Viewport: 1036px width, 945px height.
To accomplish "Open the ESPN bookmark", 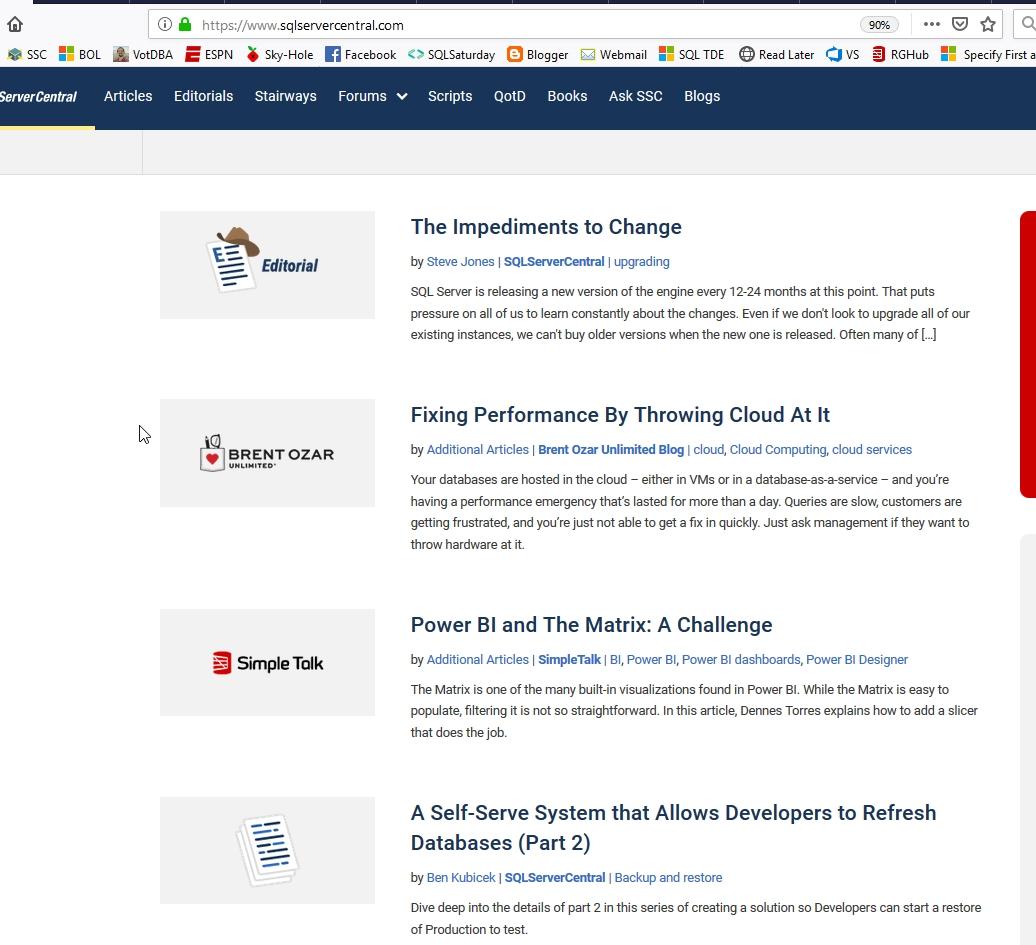I will click(209, 54).
